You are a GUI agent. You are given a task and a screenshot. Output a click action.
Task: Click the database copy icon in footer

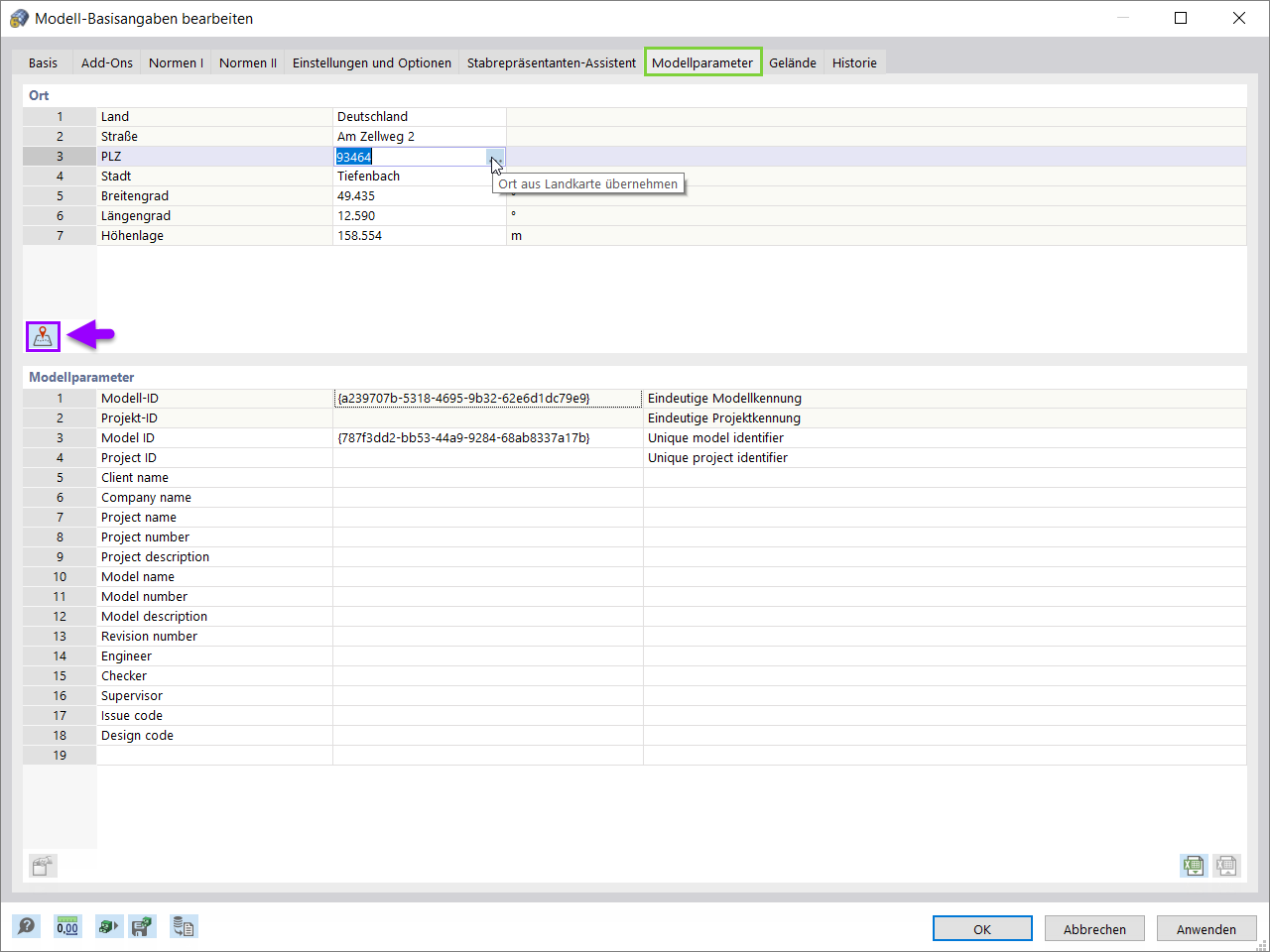click(184, 926)
